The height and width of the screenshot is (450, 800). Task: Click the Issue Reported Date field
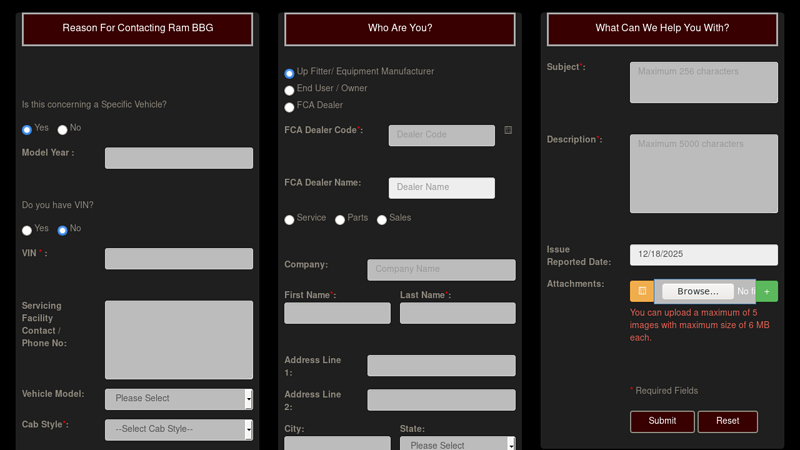click(704, 255)
